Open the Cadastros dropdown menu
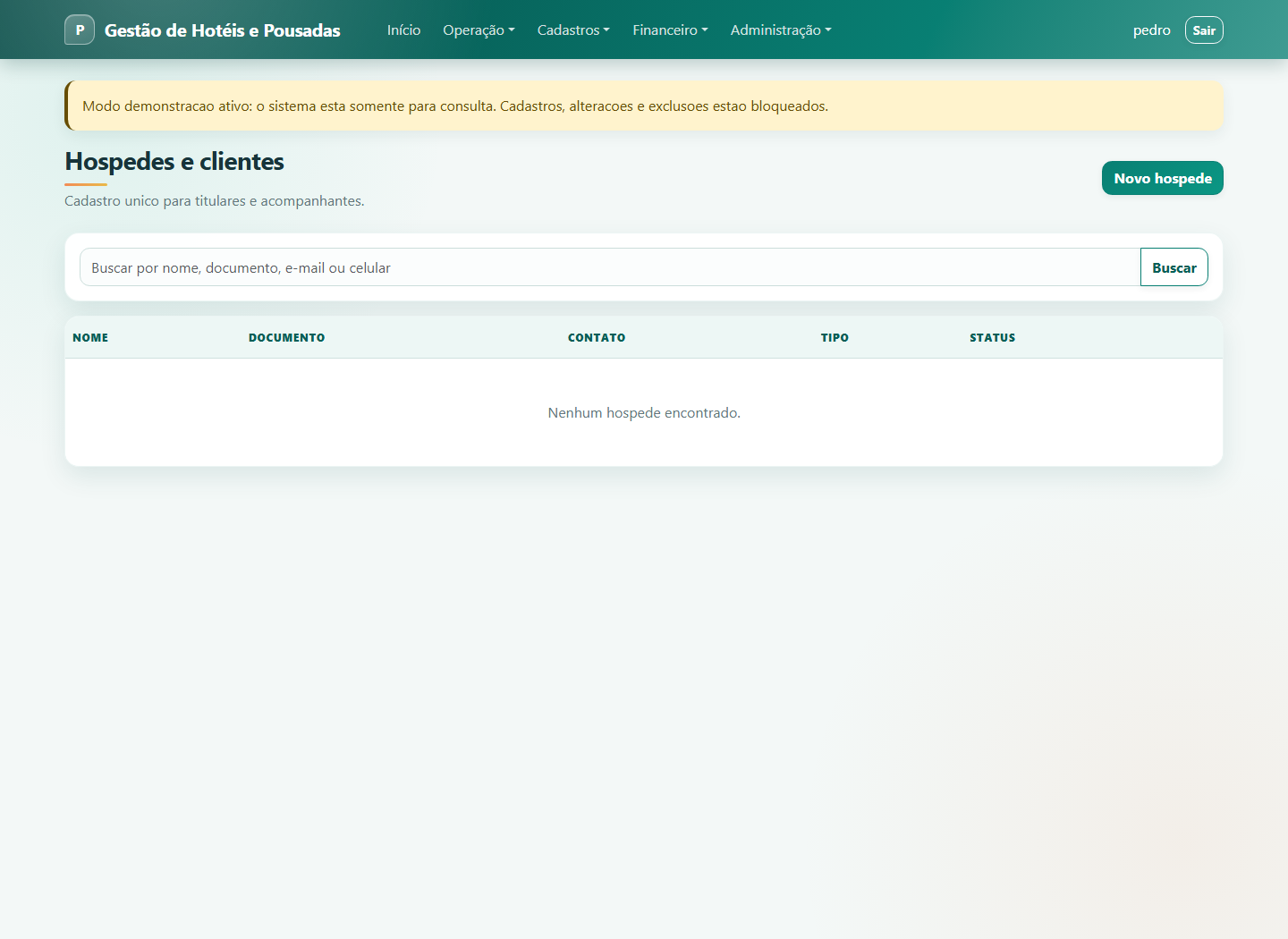The height and width of the screenshot is (939, 1288). tap(573, 30)
